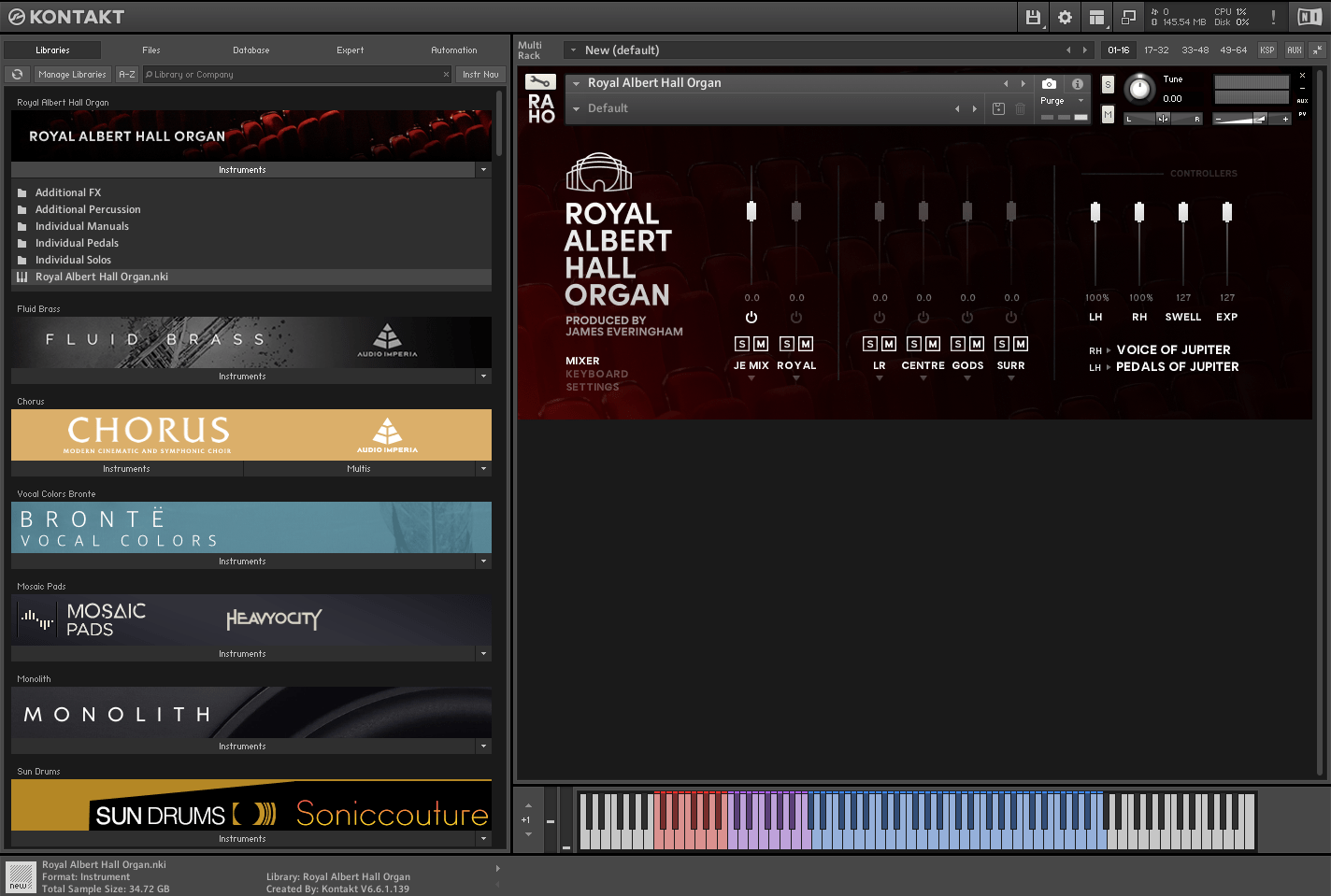Open the Automation tab
This screenshot has height=896, width=1331.
(453, 50)
